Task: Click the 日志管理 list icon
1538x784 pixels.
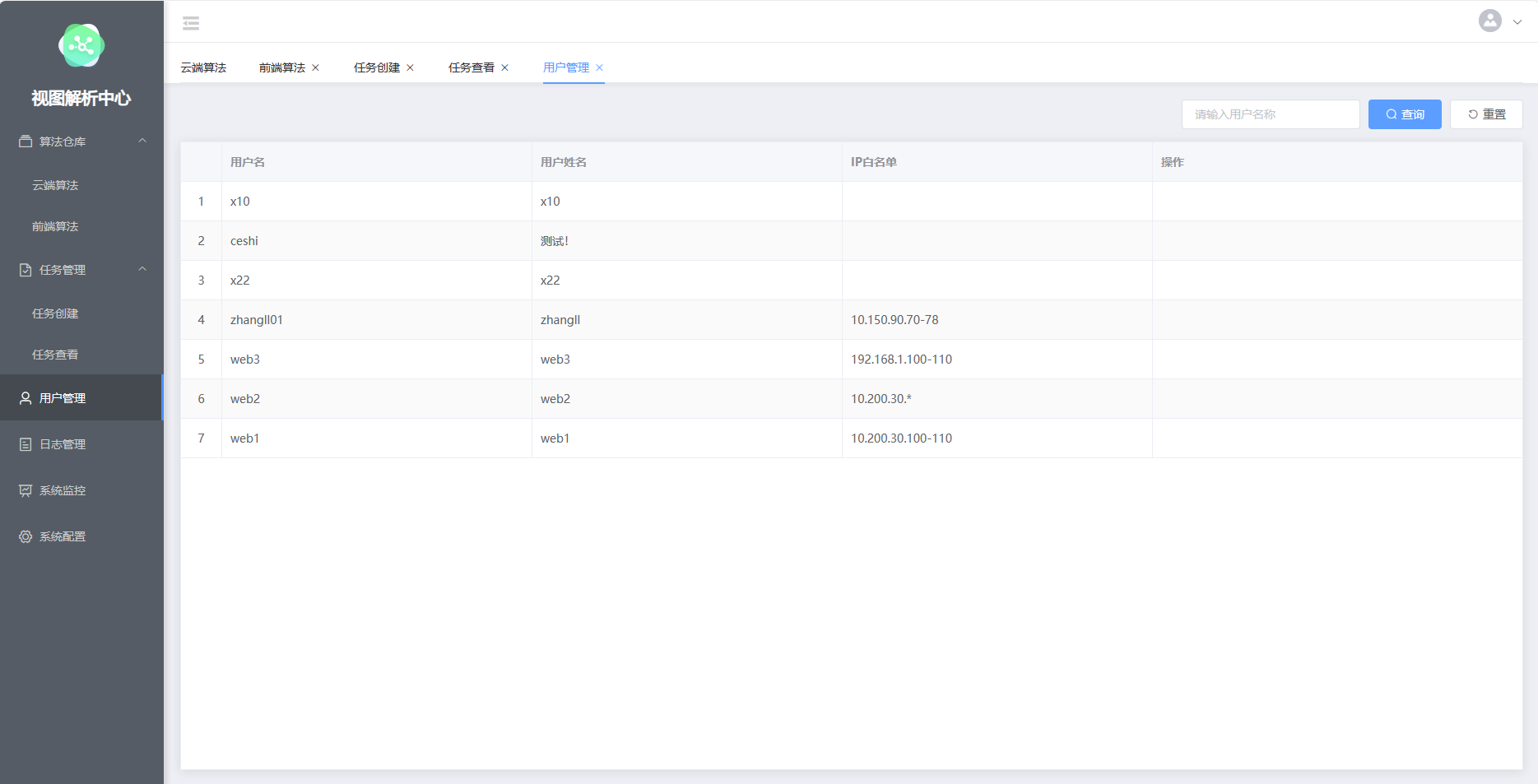Action: [26, 444]
